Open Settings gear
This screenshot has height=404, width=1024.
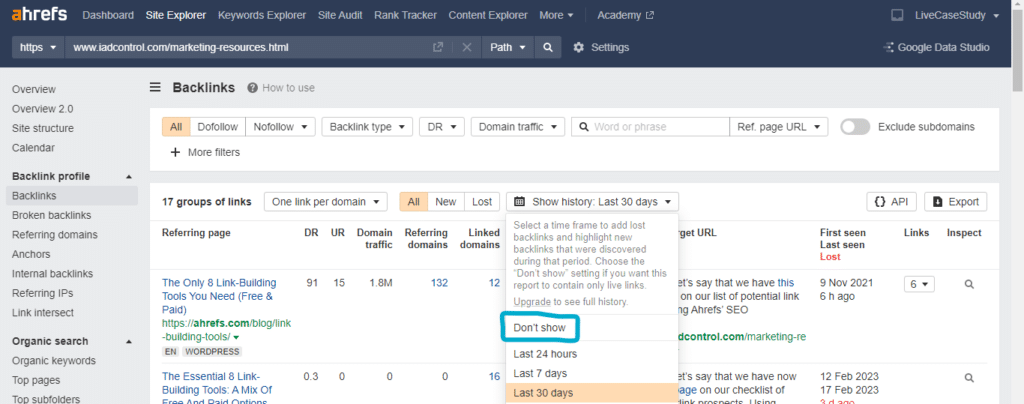578,47
